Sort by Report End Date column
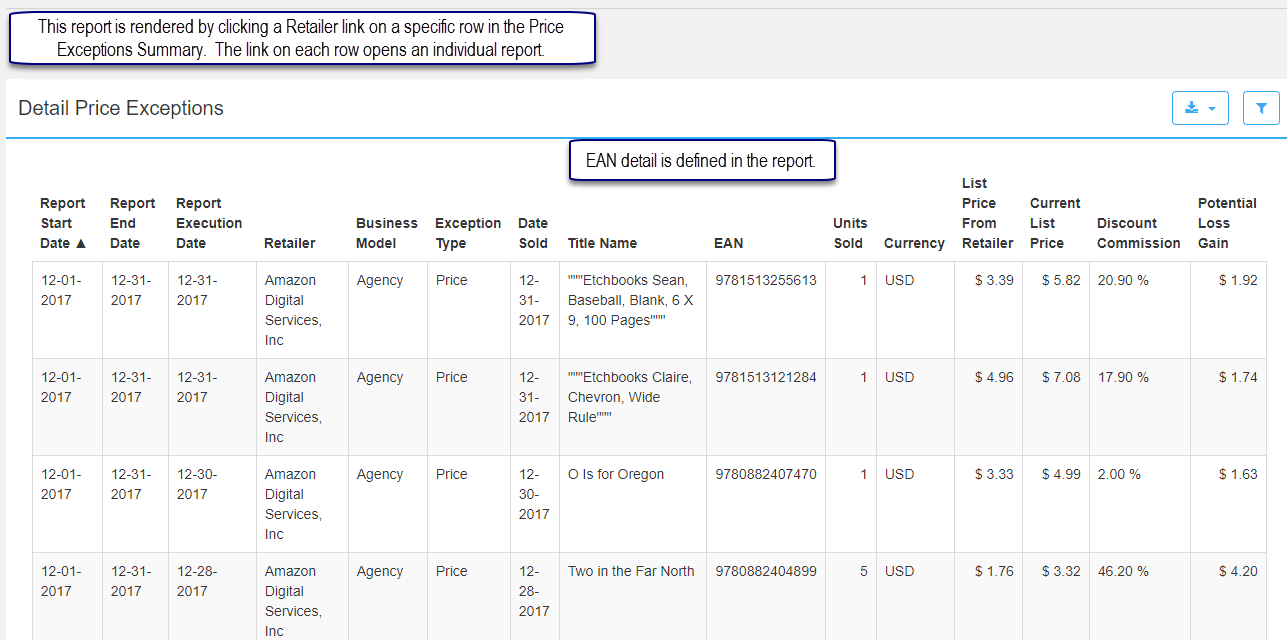This screenshot has width=1287, height=640. [133, 223]
